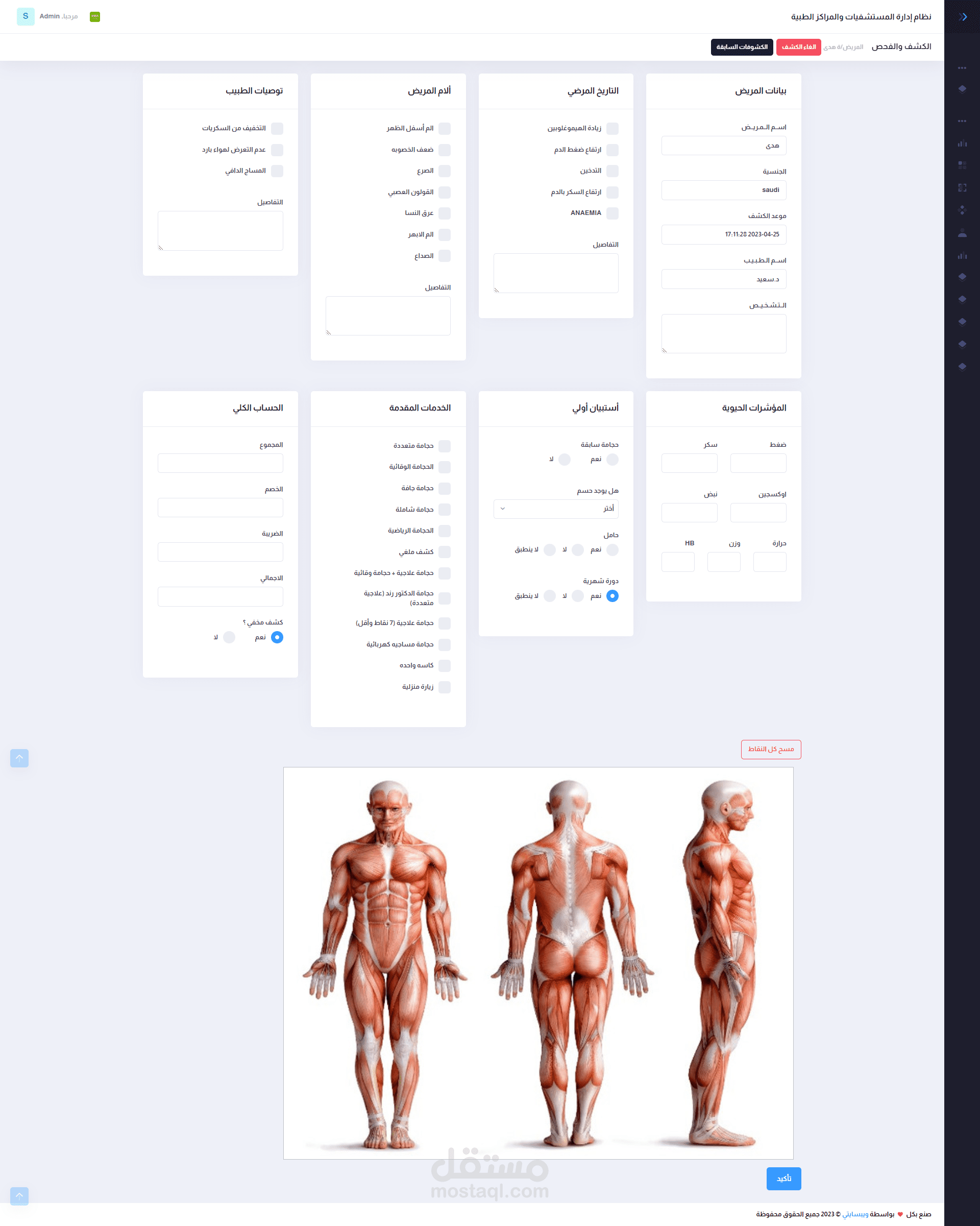This screenshot has width=980, height=1226.
Task: Click the user profile sidebar icon
Action: click(962, 232)
